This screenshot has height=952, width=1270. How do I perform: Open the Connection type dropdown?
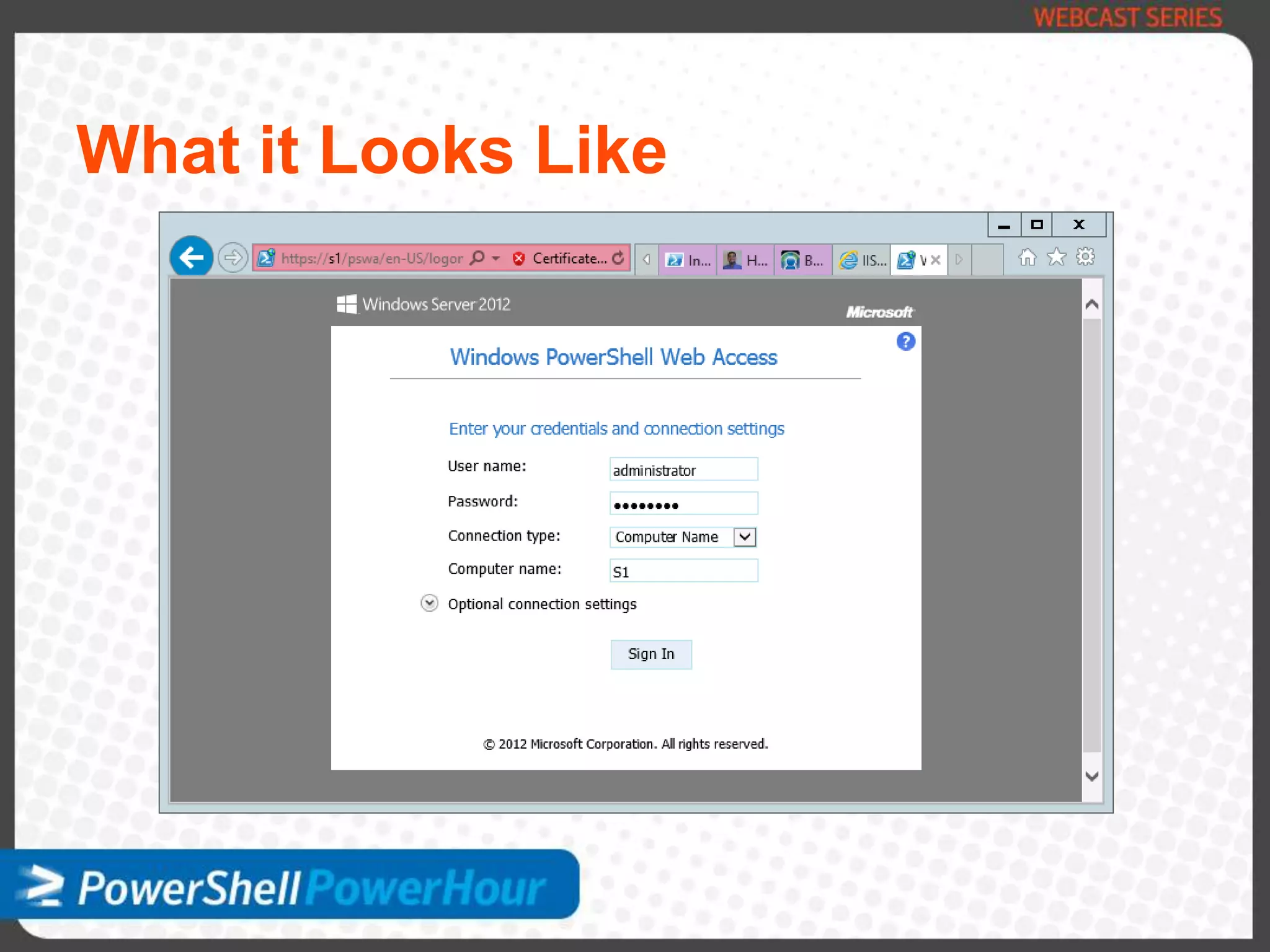(x=744, y=537)
